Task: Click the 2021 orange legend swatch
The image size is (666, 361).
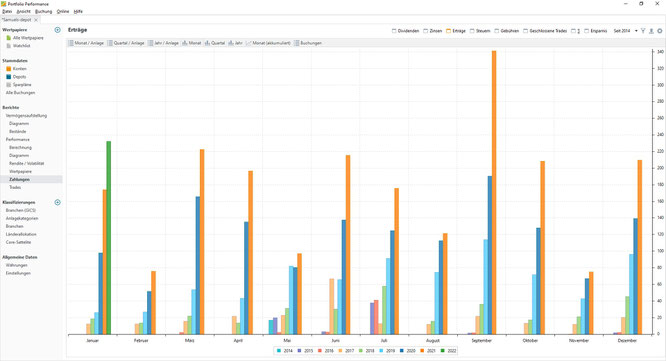Action: coord(423,351)
